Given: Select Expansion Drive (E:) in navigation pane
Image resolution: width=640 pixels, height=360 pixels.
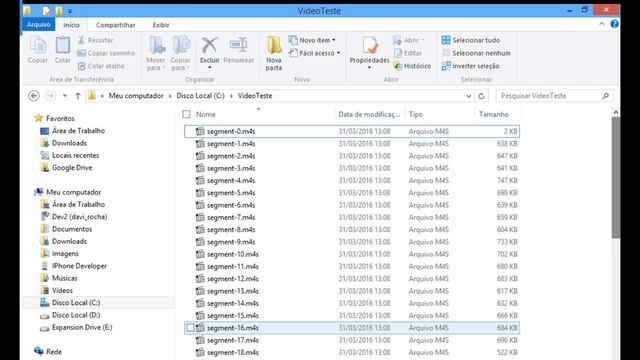Looking at the screenshot, I should pyautogui.click(x=82, y=327).
